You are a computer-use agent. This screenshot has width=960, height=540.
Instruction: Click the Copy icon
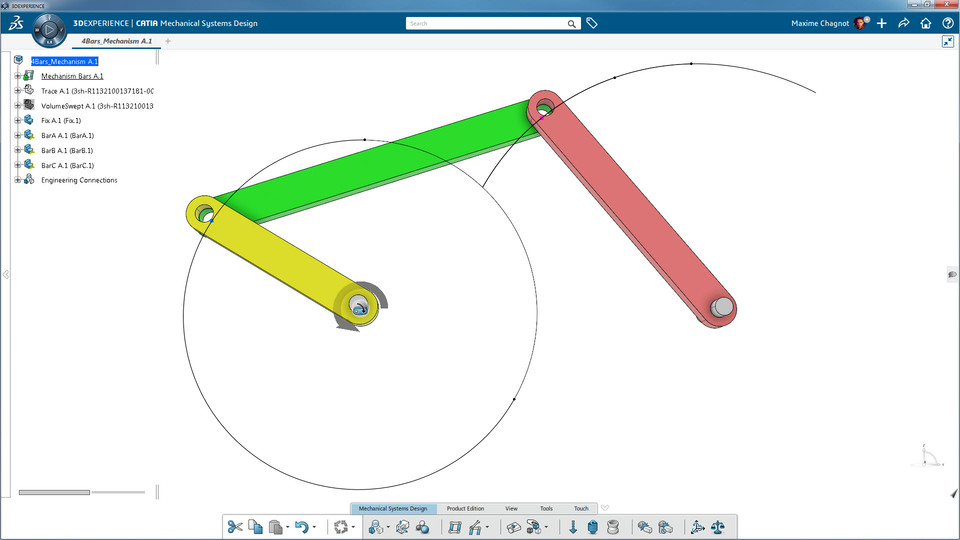(x=255, y=527)
